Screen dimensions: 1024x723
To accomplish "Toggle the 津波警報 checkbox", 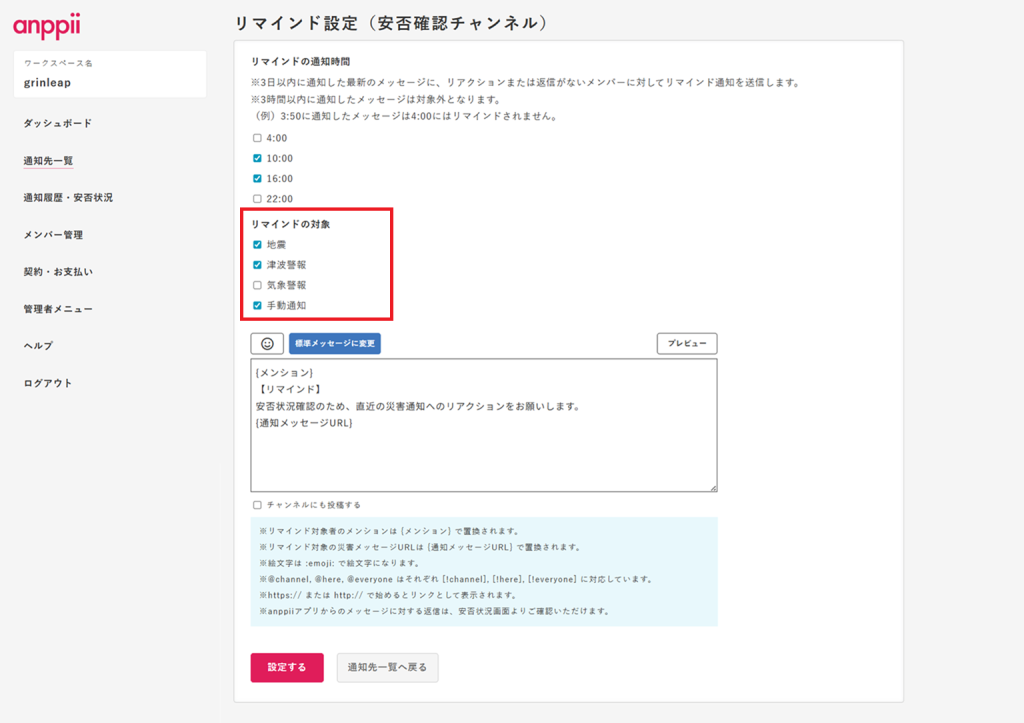I will (257, 265).
